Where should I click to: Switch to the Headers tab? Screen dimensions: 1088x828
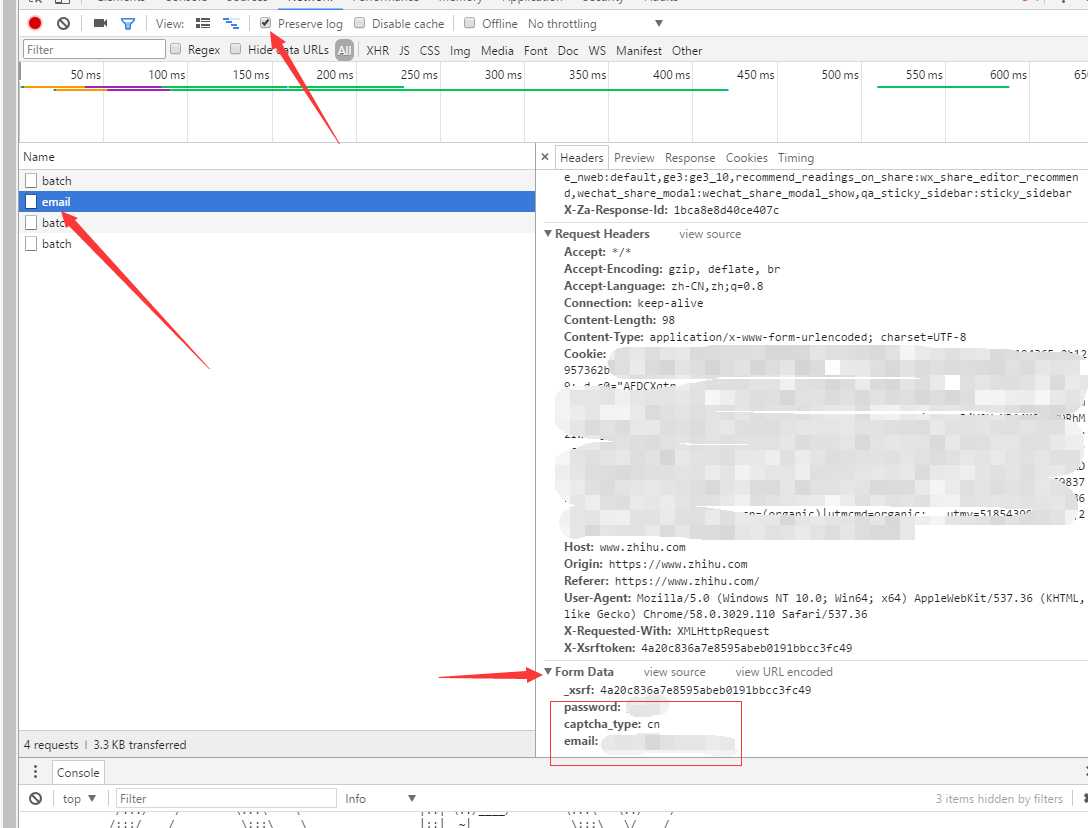pos(581,158)
